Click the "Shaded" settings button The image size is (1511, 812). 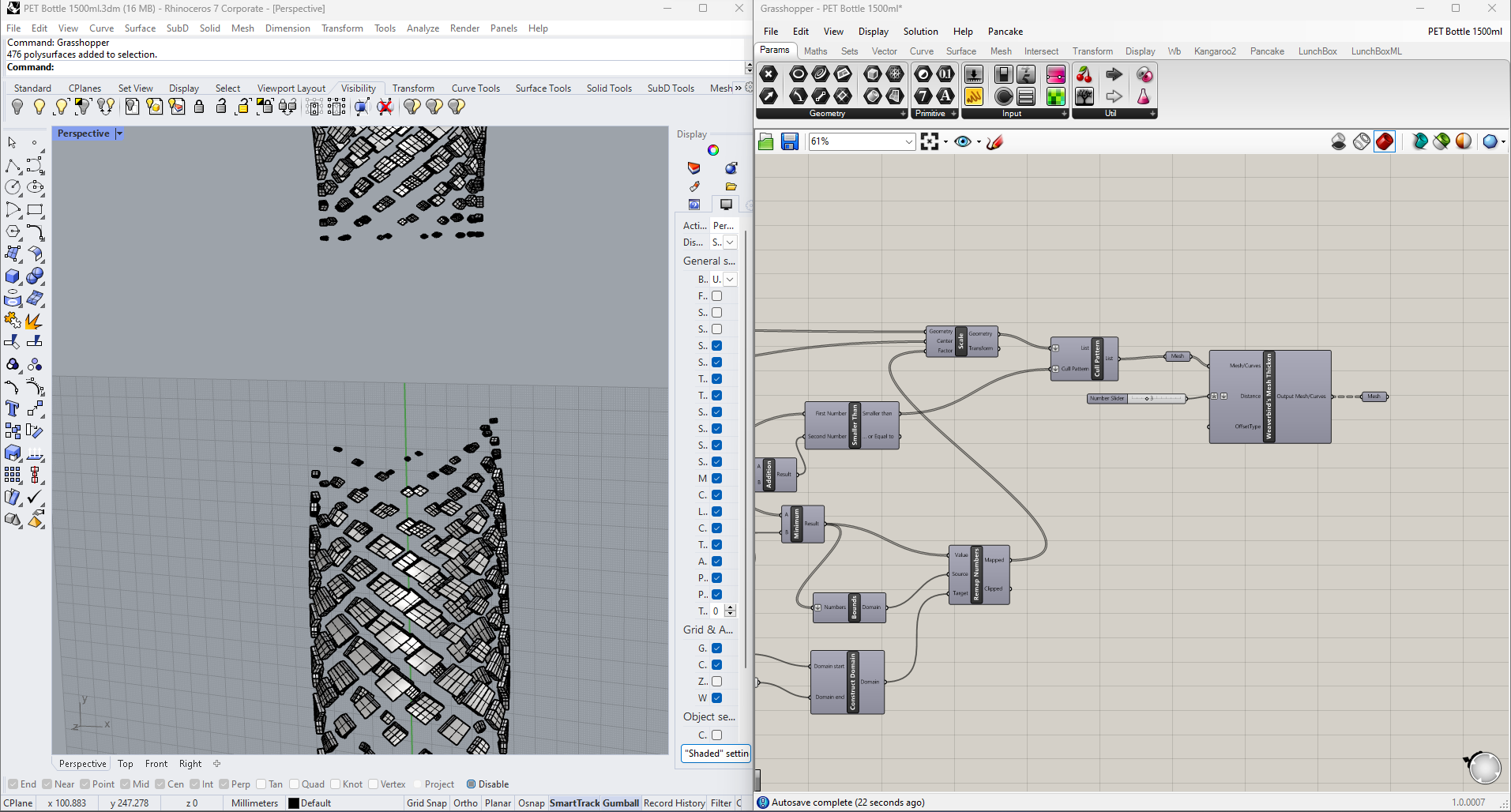(x=716, y=754)
